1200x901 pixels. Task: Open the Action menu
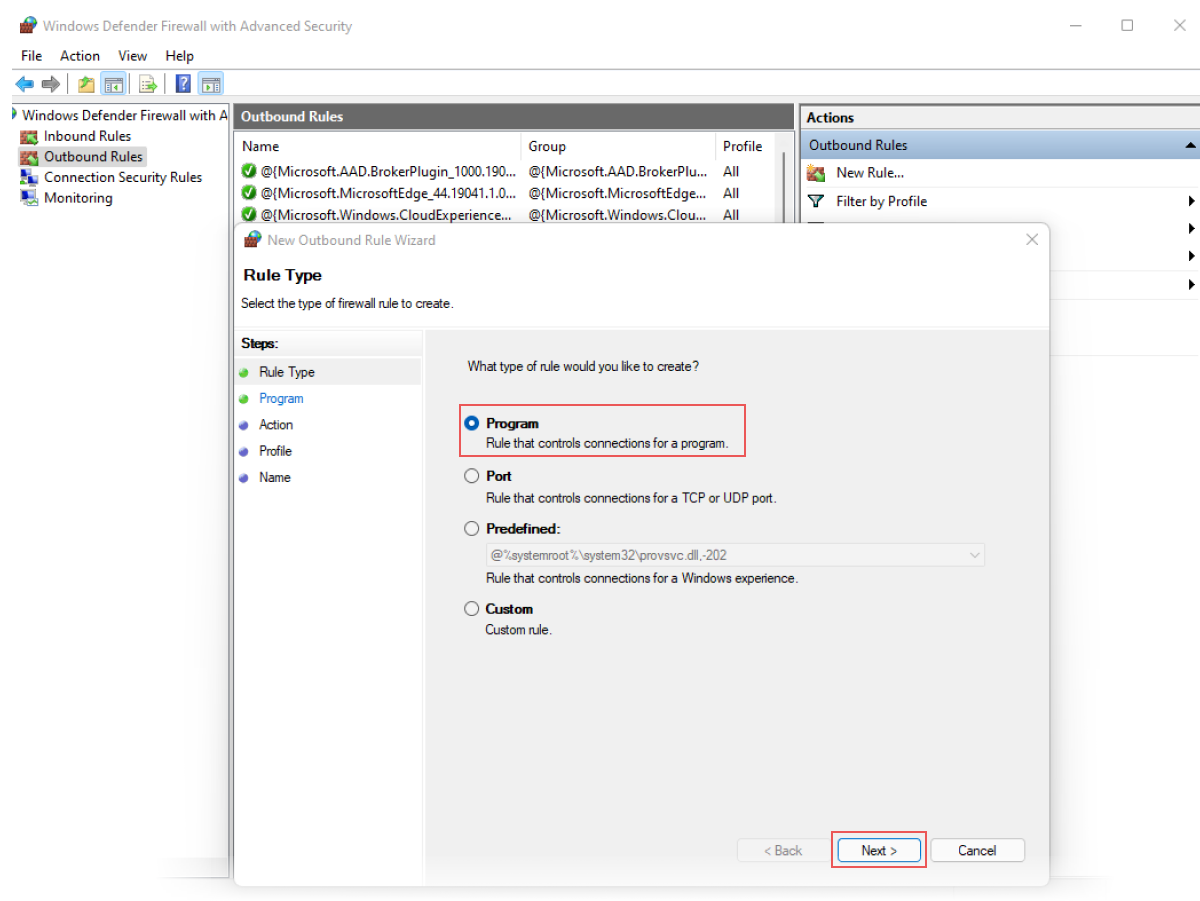(79, 56)
